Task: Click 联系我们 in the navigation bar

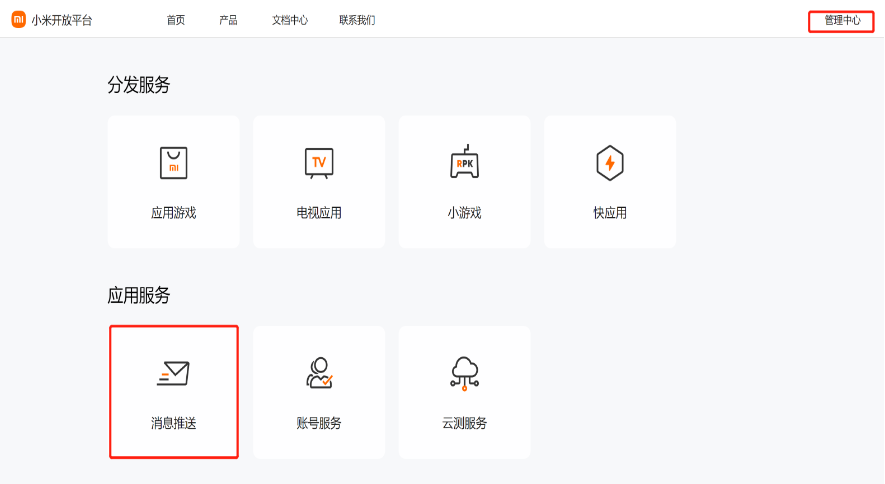Action: 357,20
